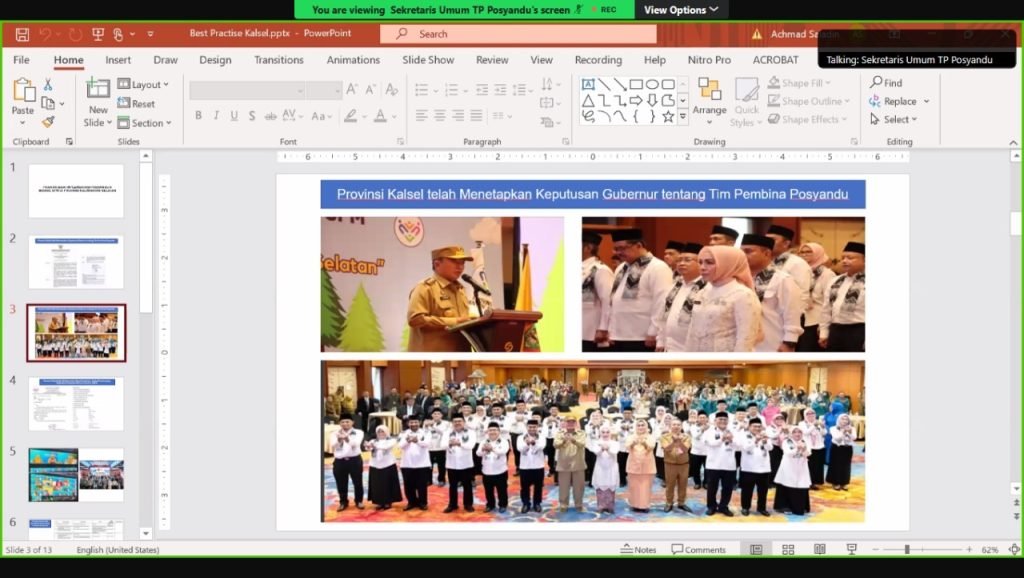Click the Find magnifier button
Image resolution: width=1024 pixels, height=578 pixels.
click(886, 83)
